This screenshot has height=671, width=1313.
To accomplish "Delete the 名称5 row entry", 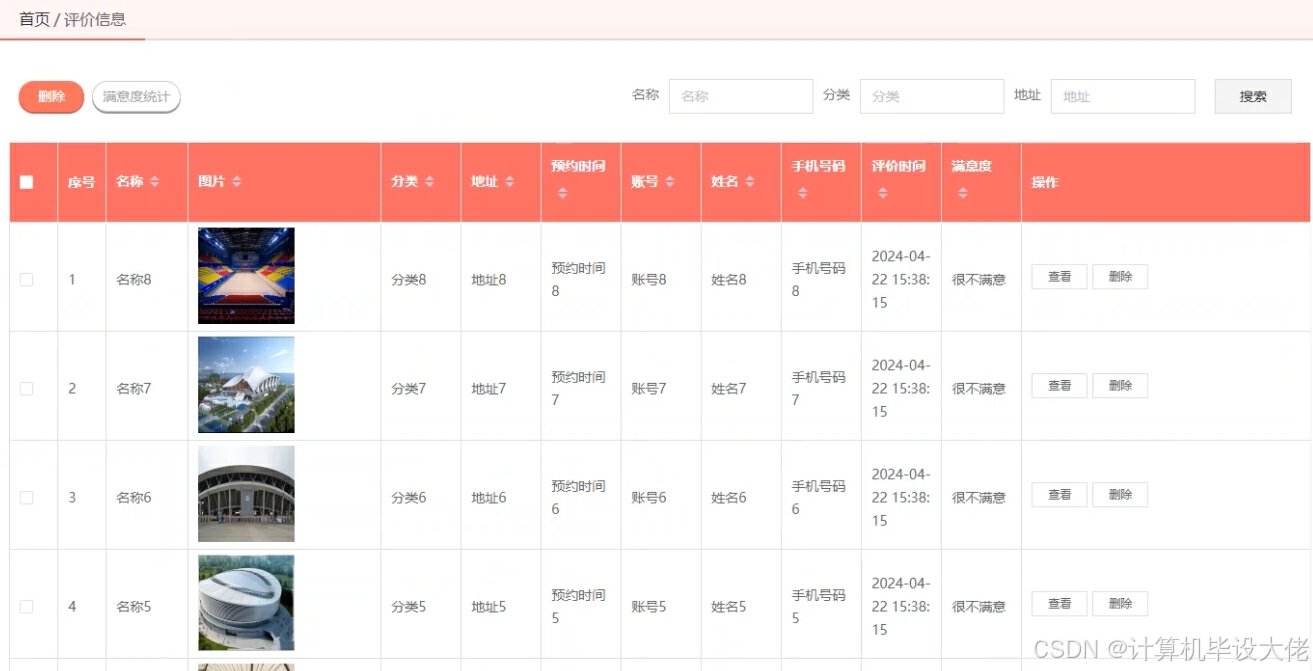I will pos(1120,604).
